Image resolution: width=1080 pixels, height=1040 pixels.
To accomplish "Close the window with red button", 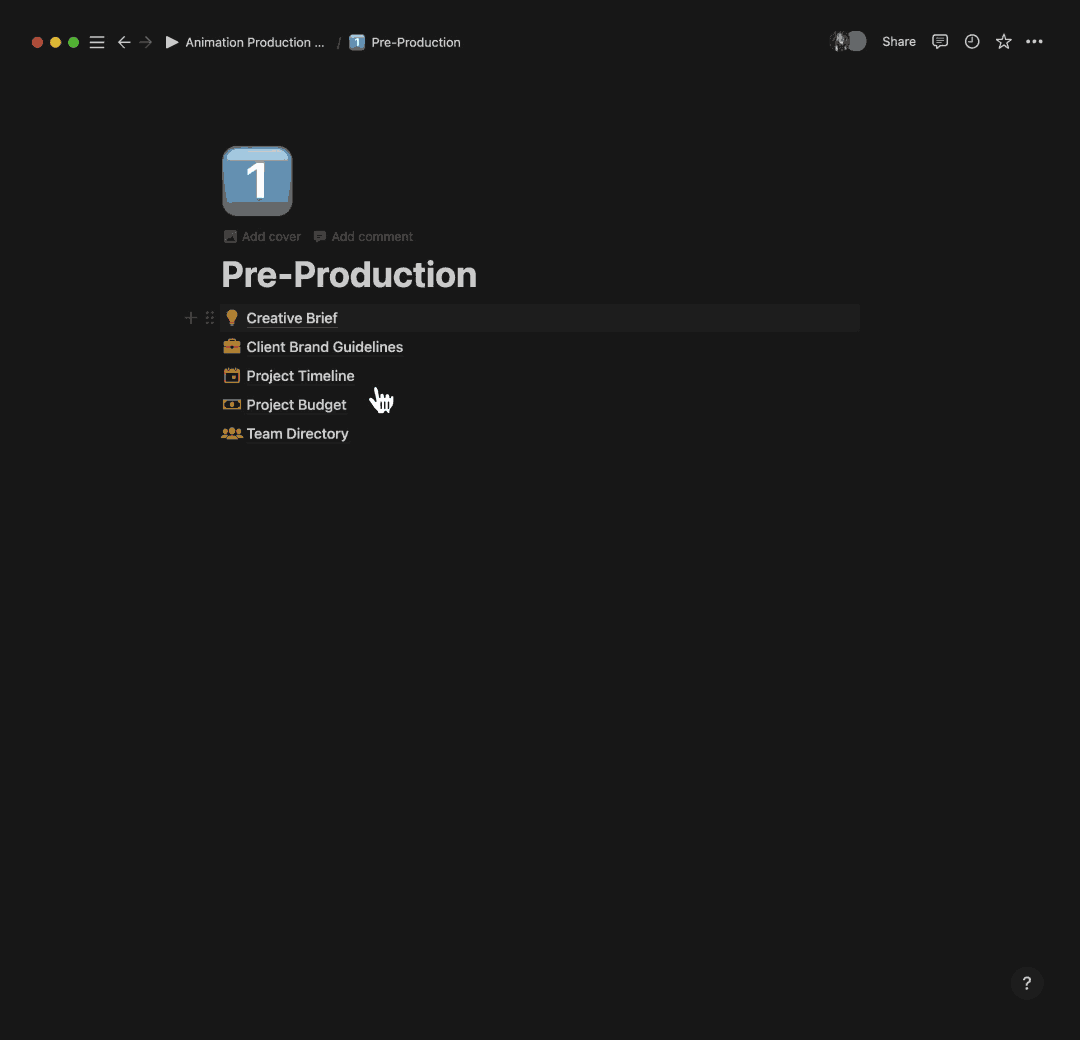I will coord(37,42).
